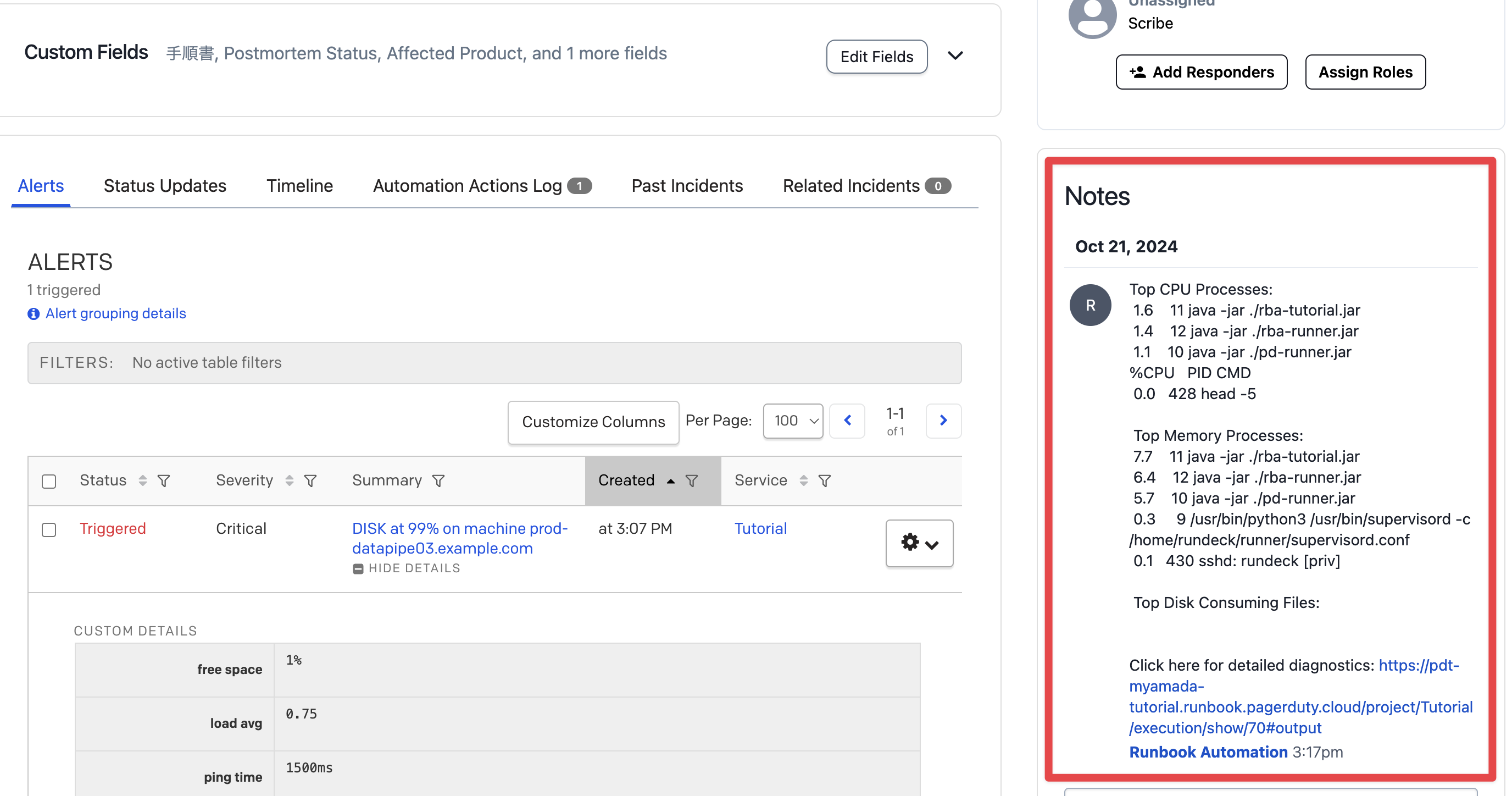The height and width of the screenshot is (796, 1512).
Task: Click the Status column filter funnel icon
Action: pos(164,480)
